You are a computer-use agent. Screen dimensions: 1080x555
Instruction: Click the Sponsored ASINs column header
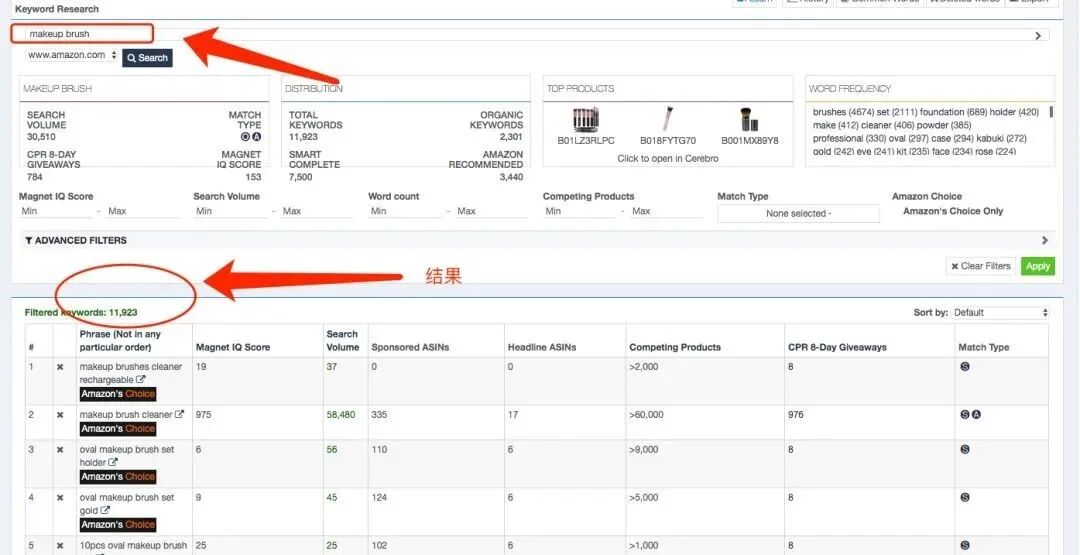tap(410, 348)
